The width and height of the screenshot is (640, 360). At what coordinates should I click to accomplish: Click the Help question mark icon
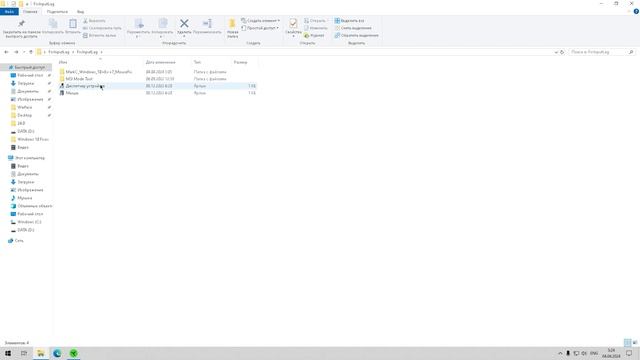pyautogui.click(x=636, y=12)
